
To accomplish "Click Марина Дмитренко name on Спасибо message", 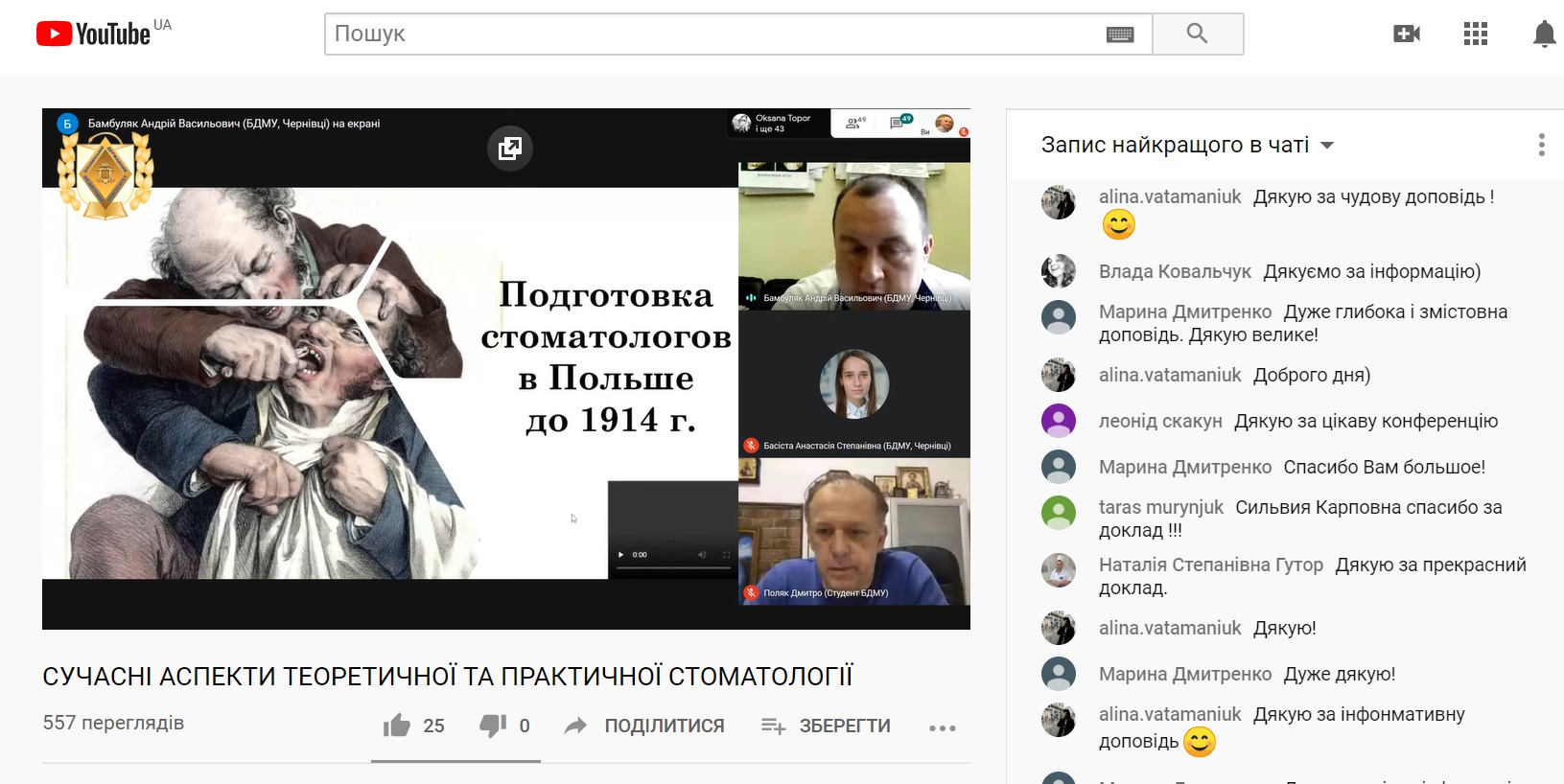I will pos(1185,467).
